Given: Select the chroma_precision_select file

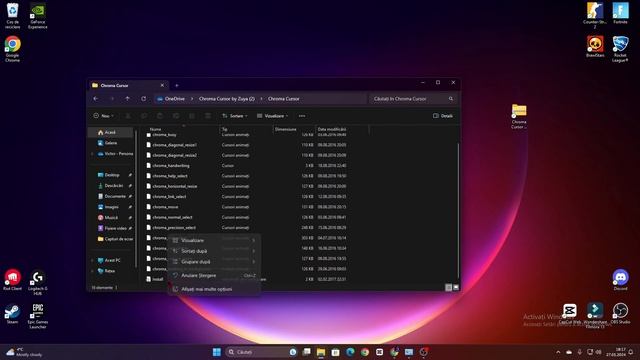Looking at the screenshot, I should point(174,228).
